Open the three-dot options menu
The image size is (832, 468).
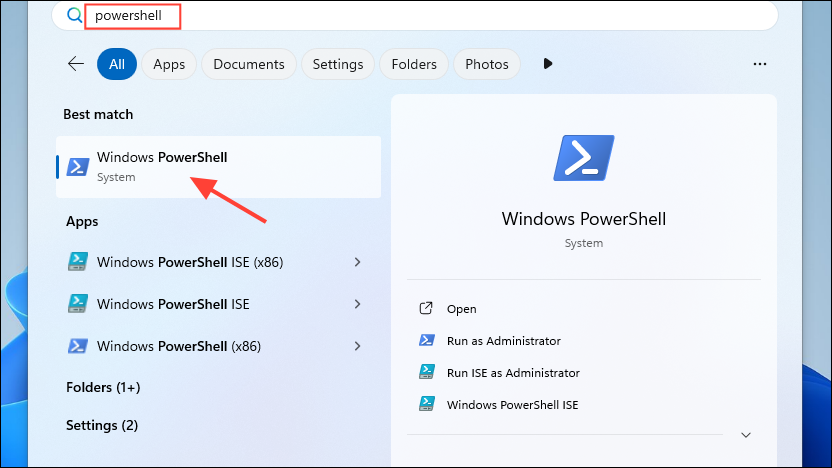(760, 64)
